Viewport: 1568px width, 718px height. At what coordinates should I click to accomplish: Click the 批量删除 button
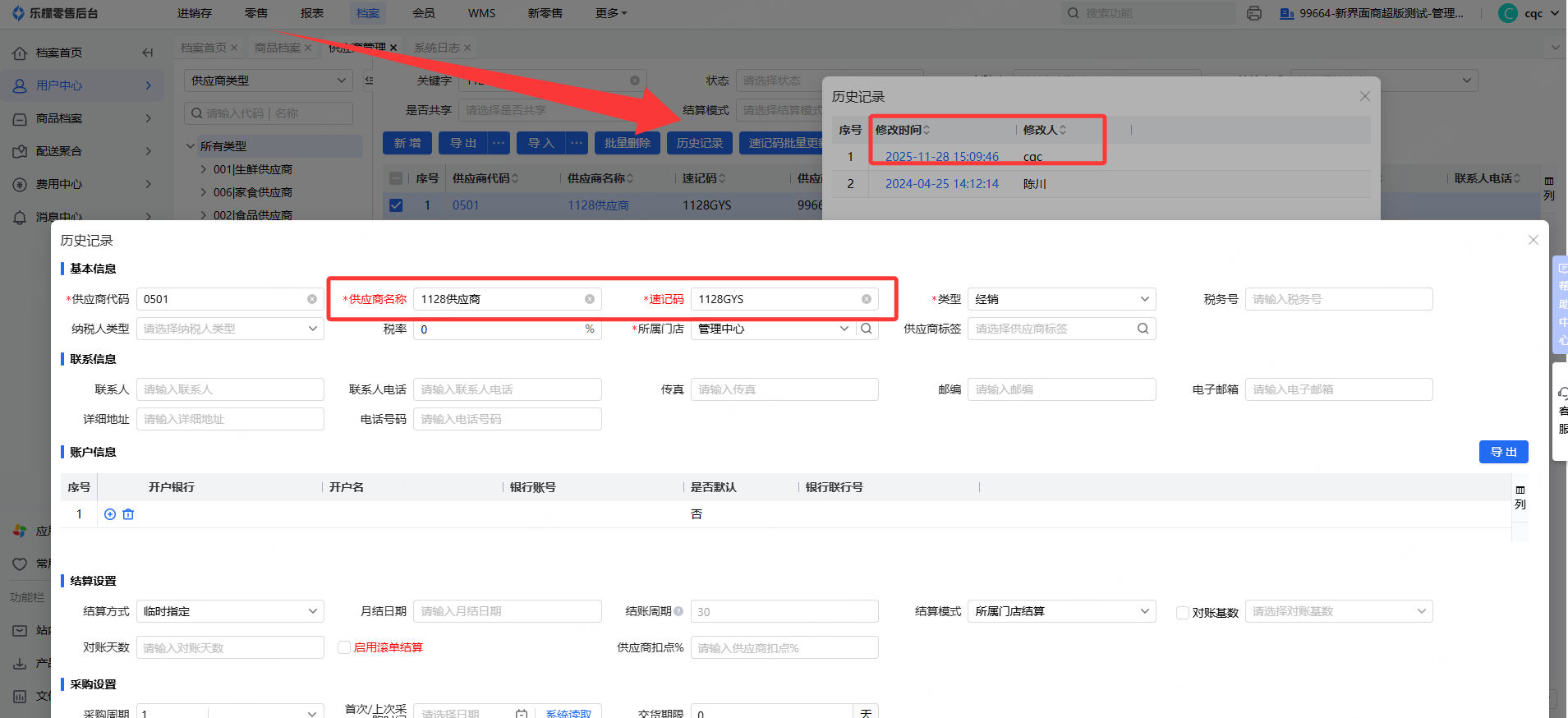[628, 143]
